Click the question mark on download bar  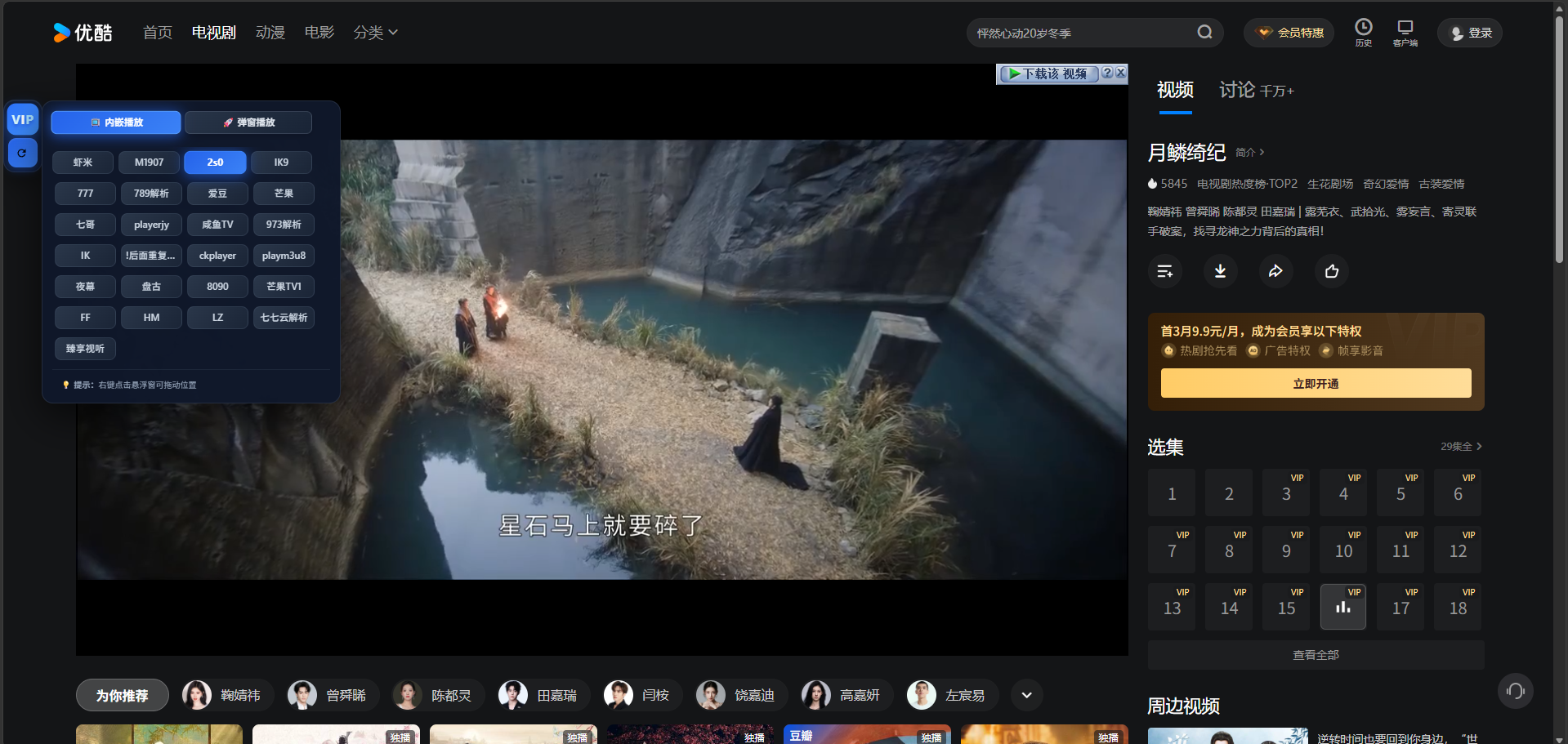(1107, 73)
